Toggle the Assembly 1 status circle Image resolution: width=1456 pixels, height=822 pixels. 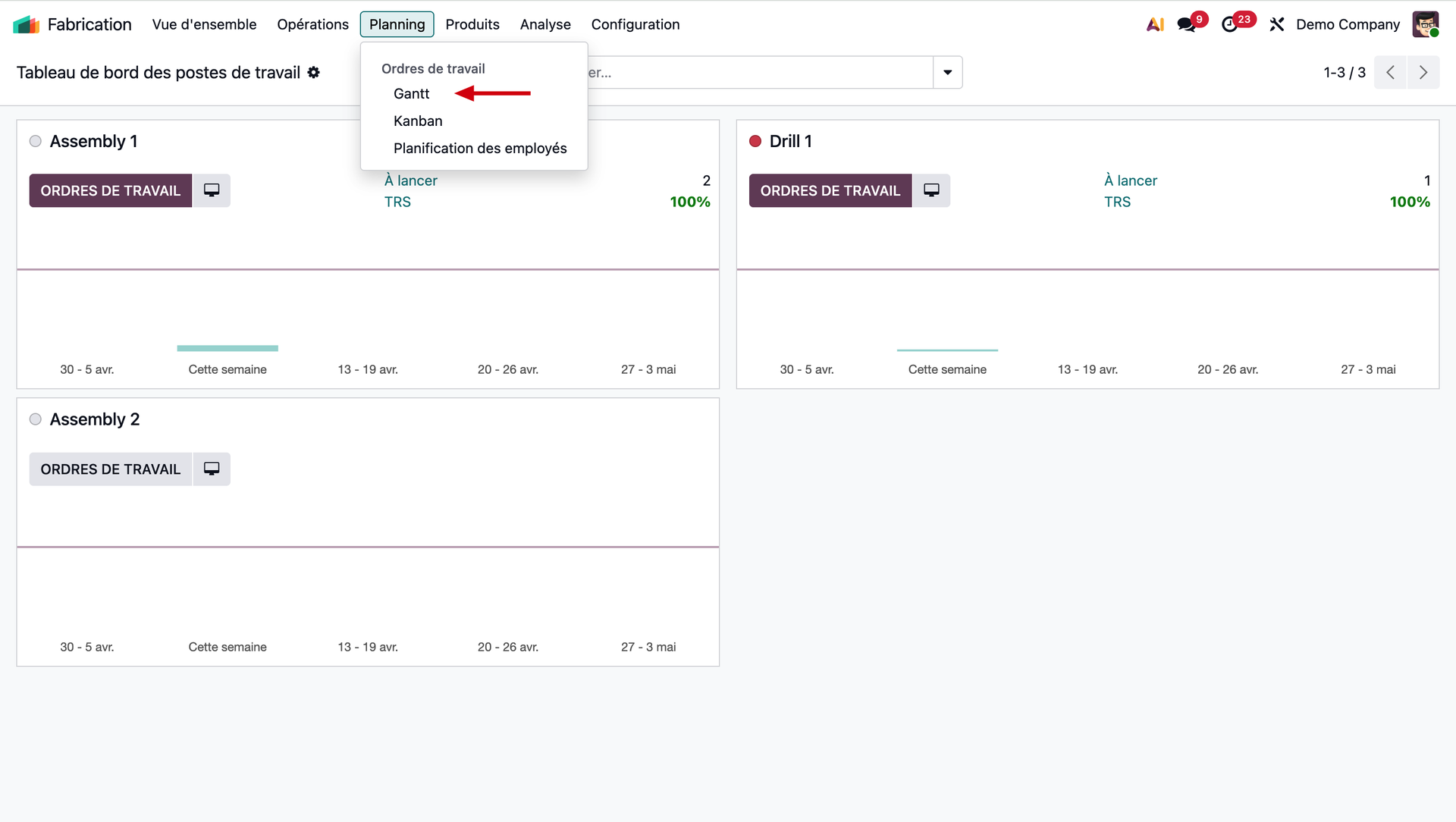pos(36,141)
